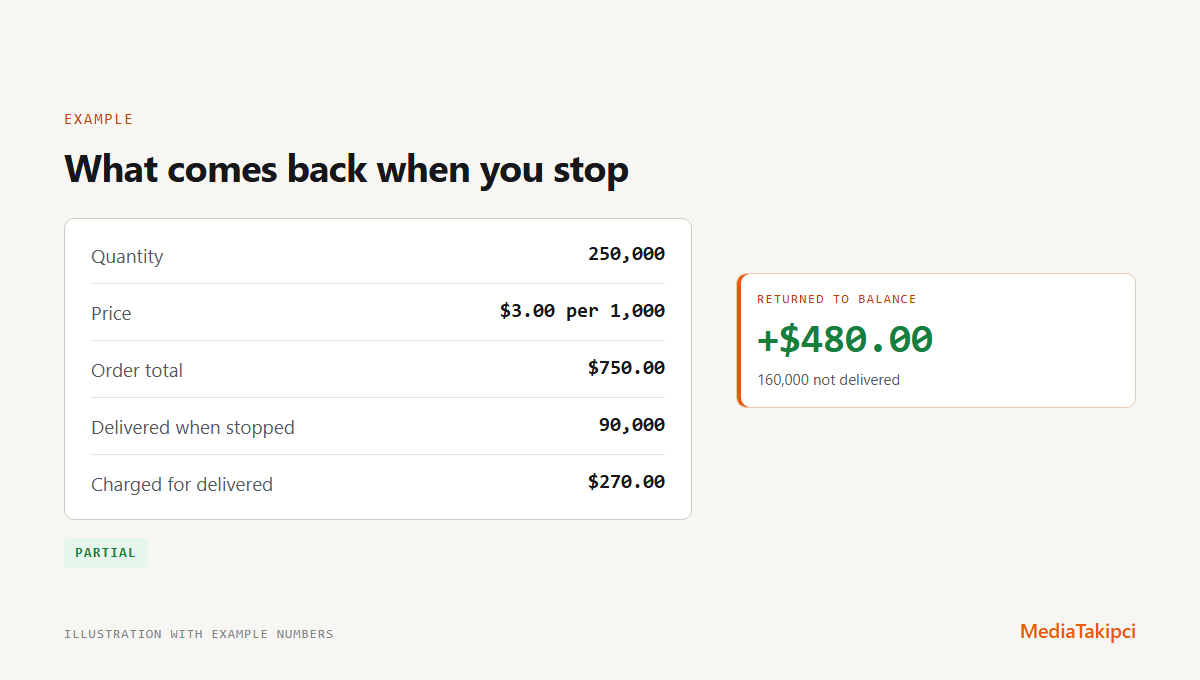Image resolution: width=1200 pixels, height=680 pixels.
Task: Select the Order total row label
Action: click(137, 370)
